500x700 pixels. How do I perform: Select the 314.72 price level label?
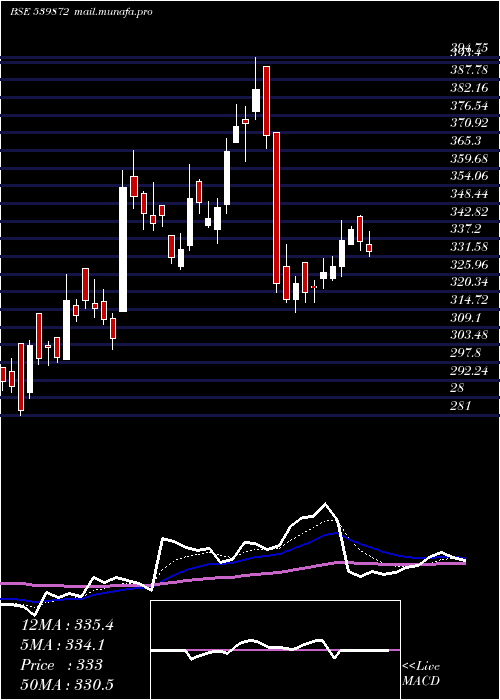[469, 300]
